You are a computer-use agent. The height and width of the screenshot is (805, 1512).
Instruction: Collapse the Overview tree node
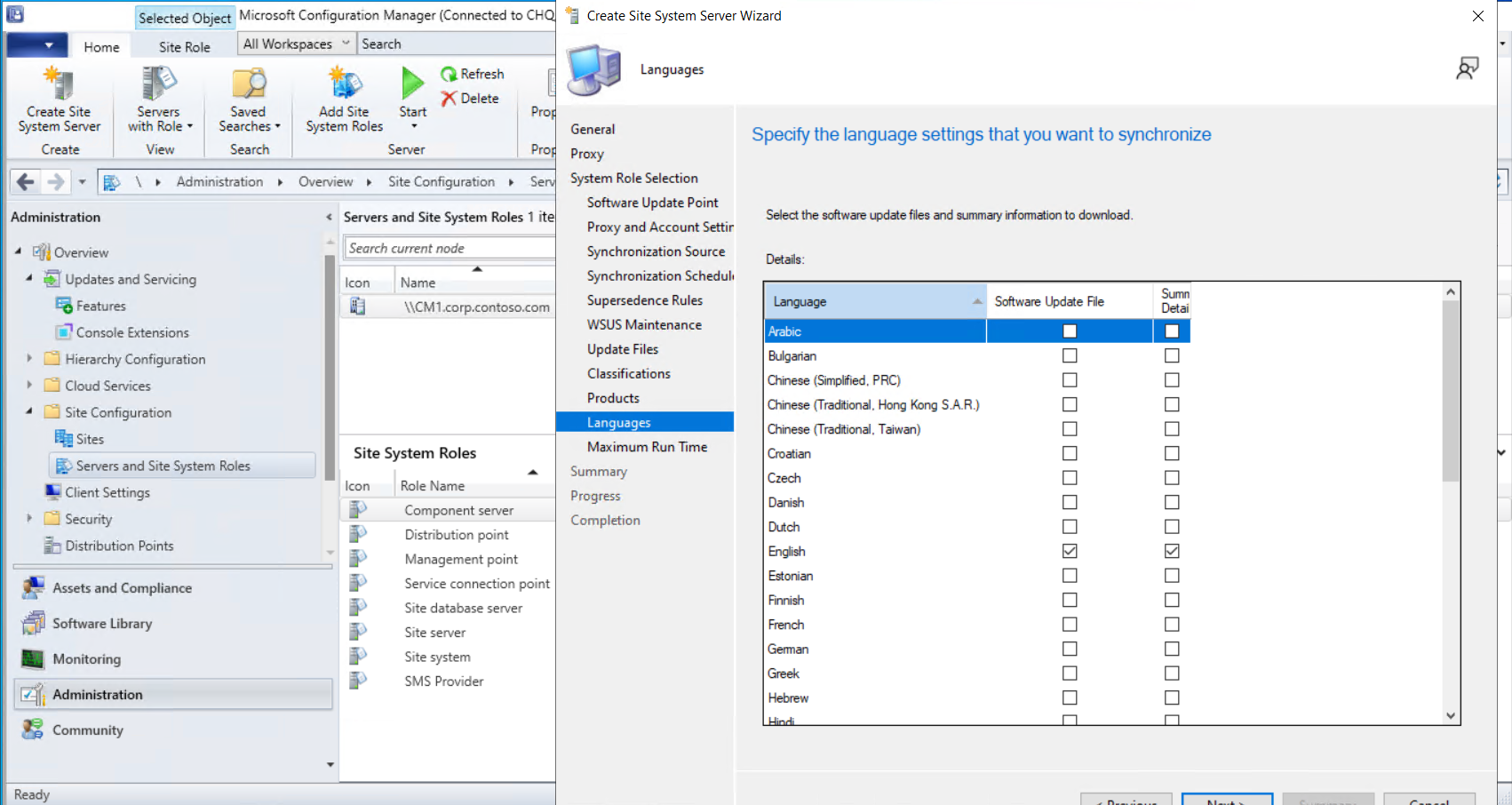(19, 251)
